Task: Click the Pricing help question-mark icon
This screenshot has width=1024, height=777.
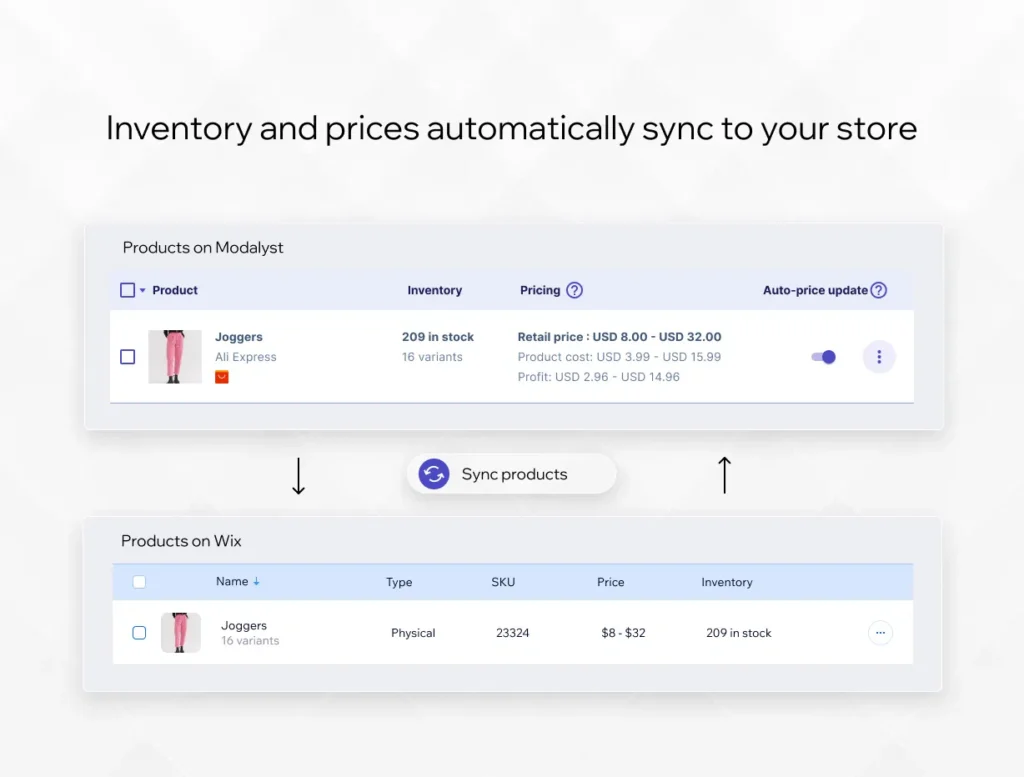Action: pyautogui.click(x=574, y=290)
